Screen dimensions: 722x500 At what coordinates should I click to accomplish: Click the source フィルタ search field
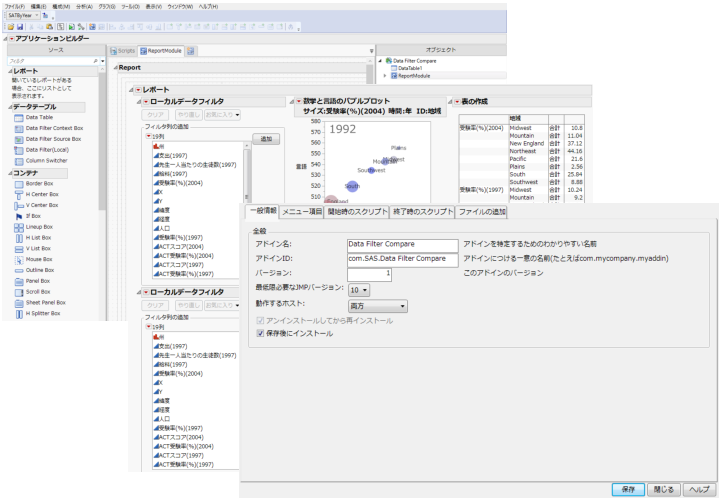(52, 61)
